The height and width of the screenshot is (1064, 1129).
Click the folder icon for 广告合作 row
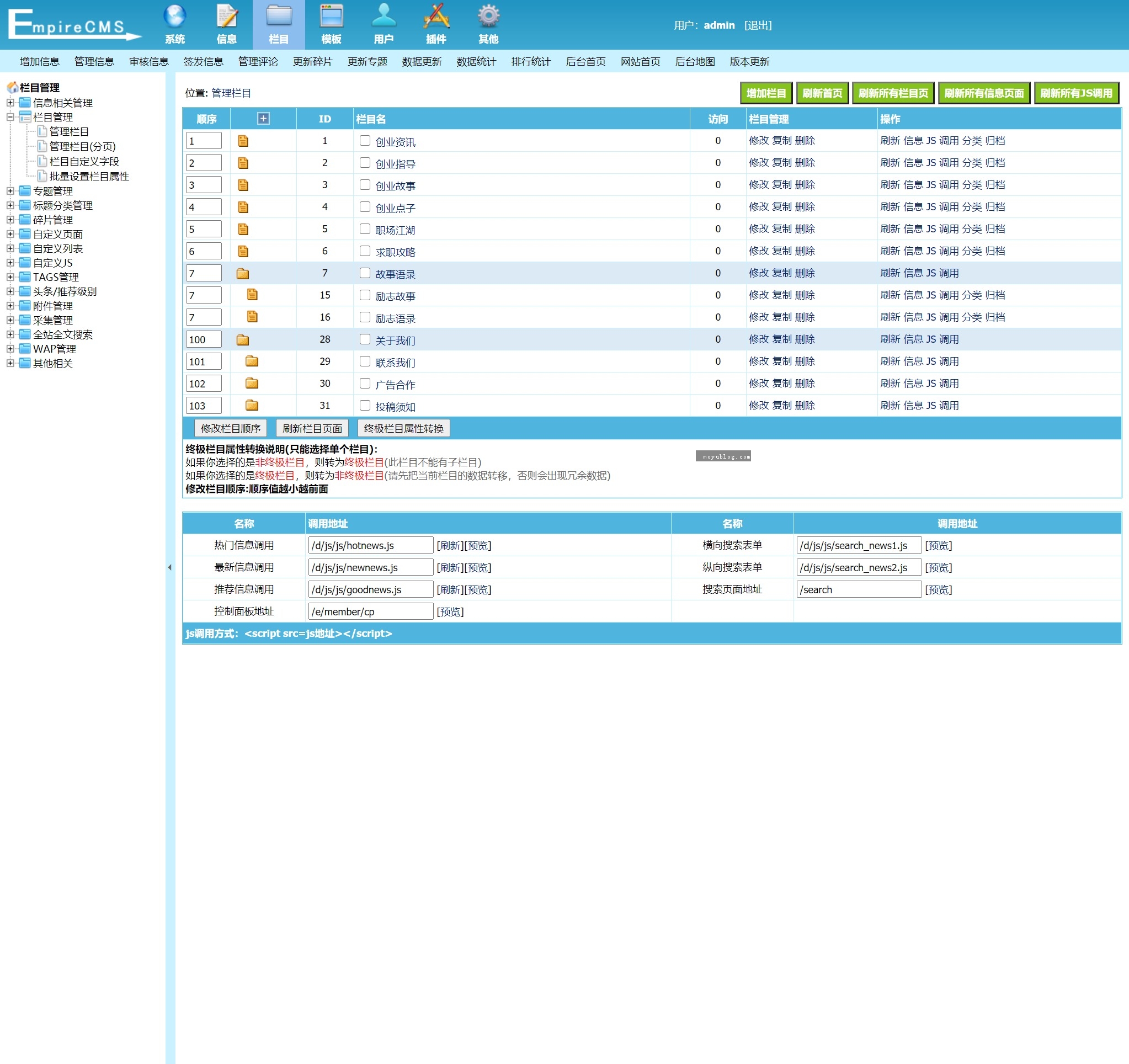[x=252, y=384]
